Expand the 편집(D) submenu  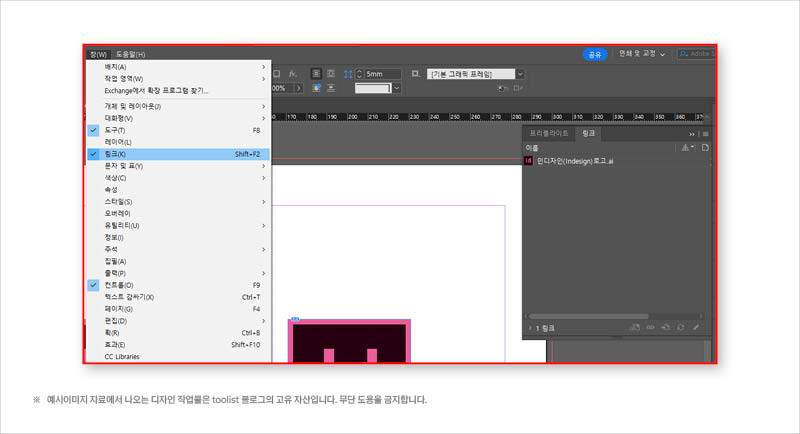tap(178, 321)
